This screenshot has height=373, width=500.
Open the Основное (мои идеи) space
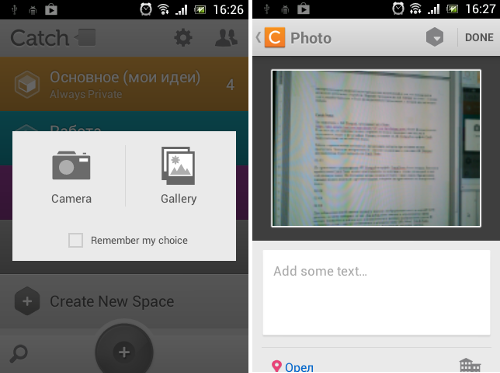coord(124,84)
